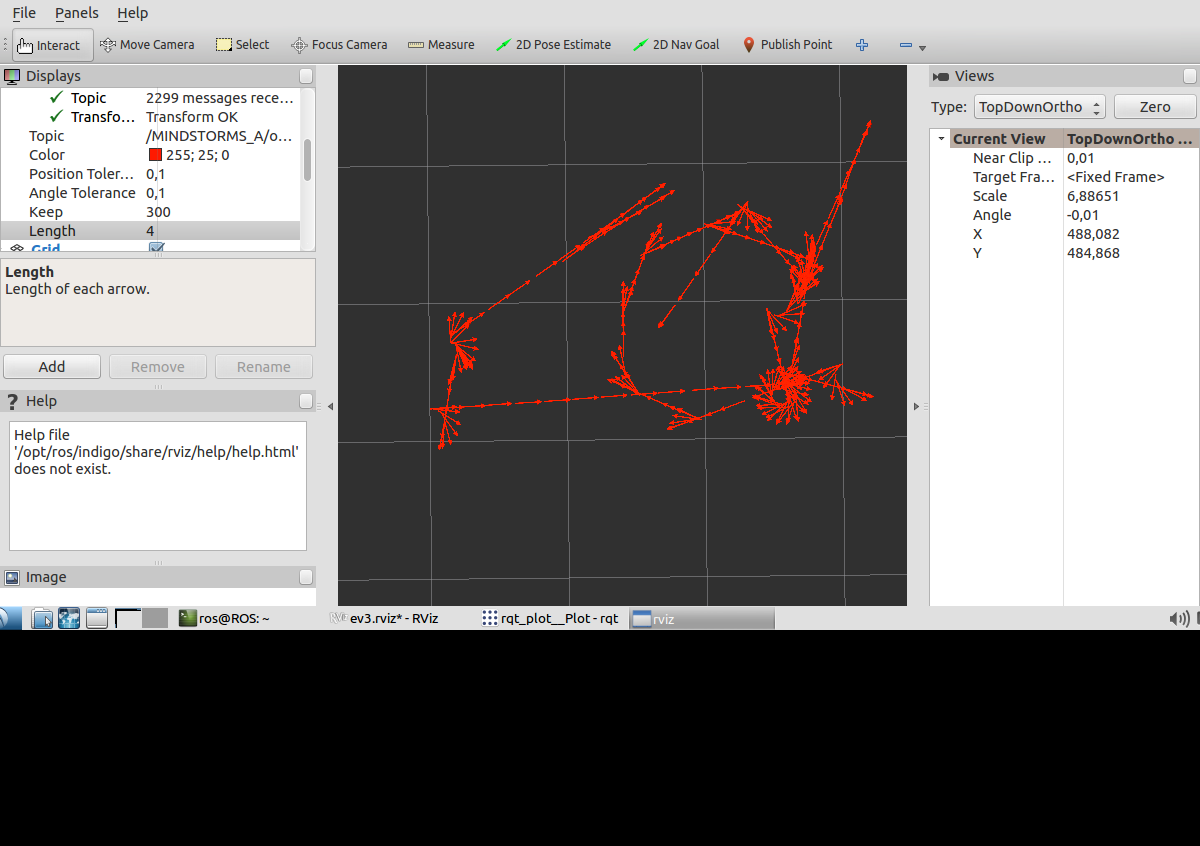Choose the Focus Camera tool

click(339, 45)
